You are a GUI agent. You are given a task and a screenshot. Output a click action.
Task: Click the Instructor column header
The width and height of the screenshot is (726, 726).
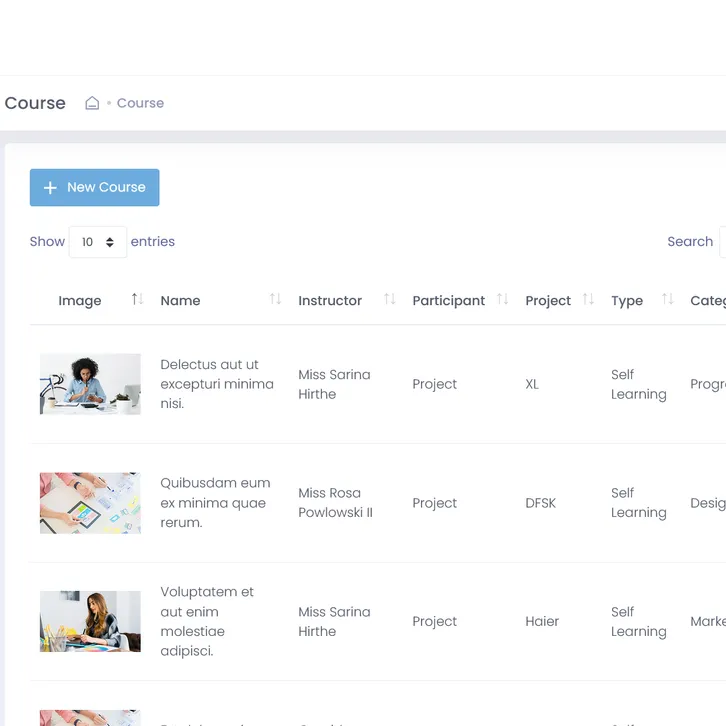330,301
